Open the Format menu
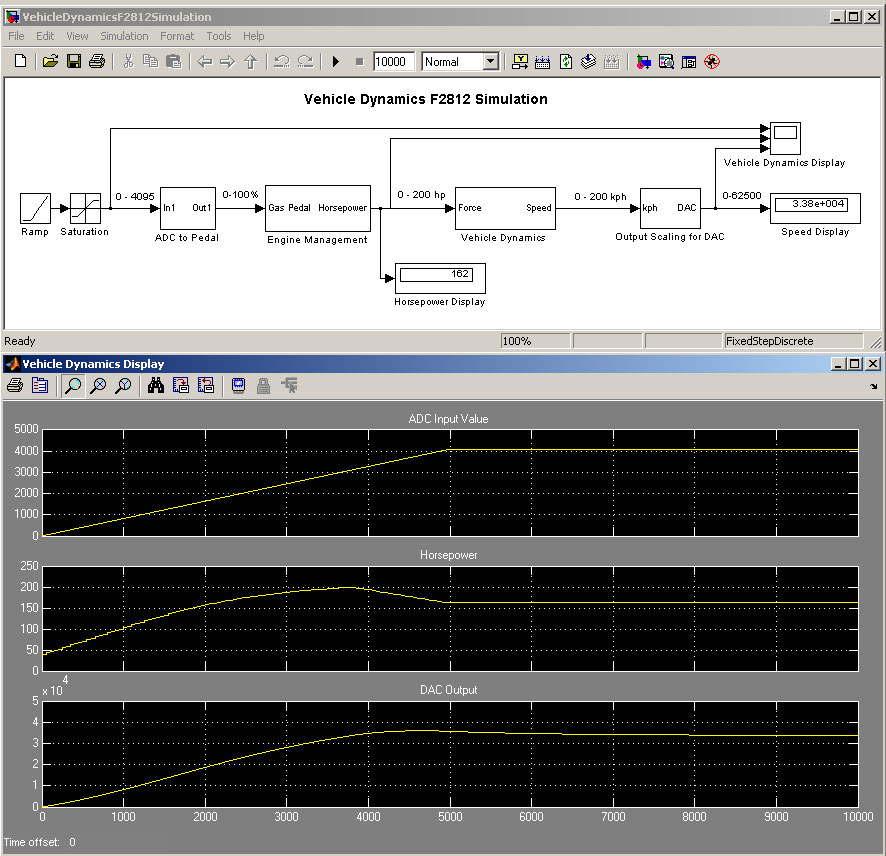The image size is (886, 856). 177,36
